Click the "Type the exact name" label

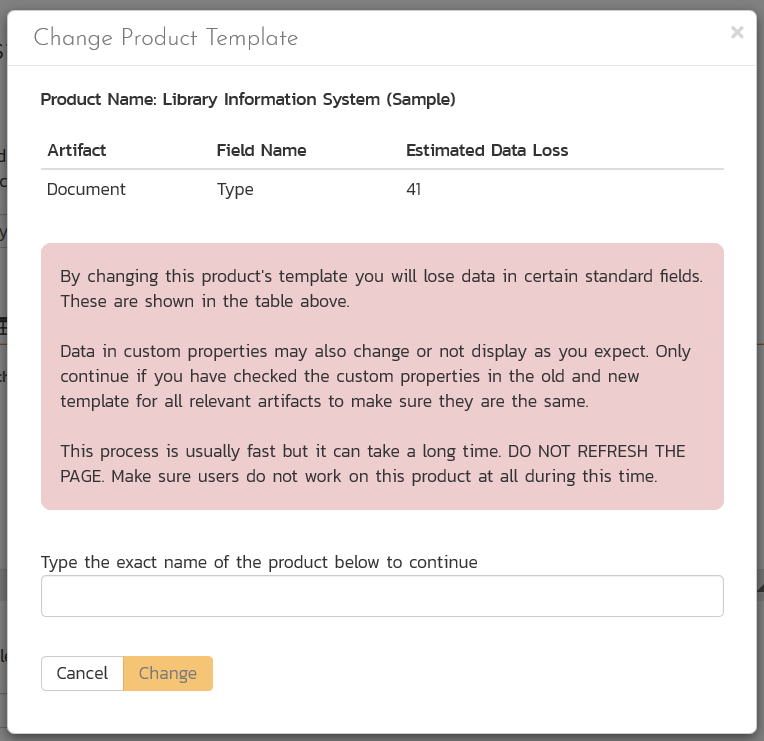click(x=259, y=562)
